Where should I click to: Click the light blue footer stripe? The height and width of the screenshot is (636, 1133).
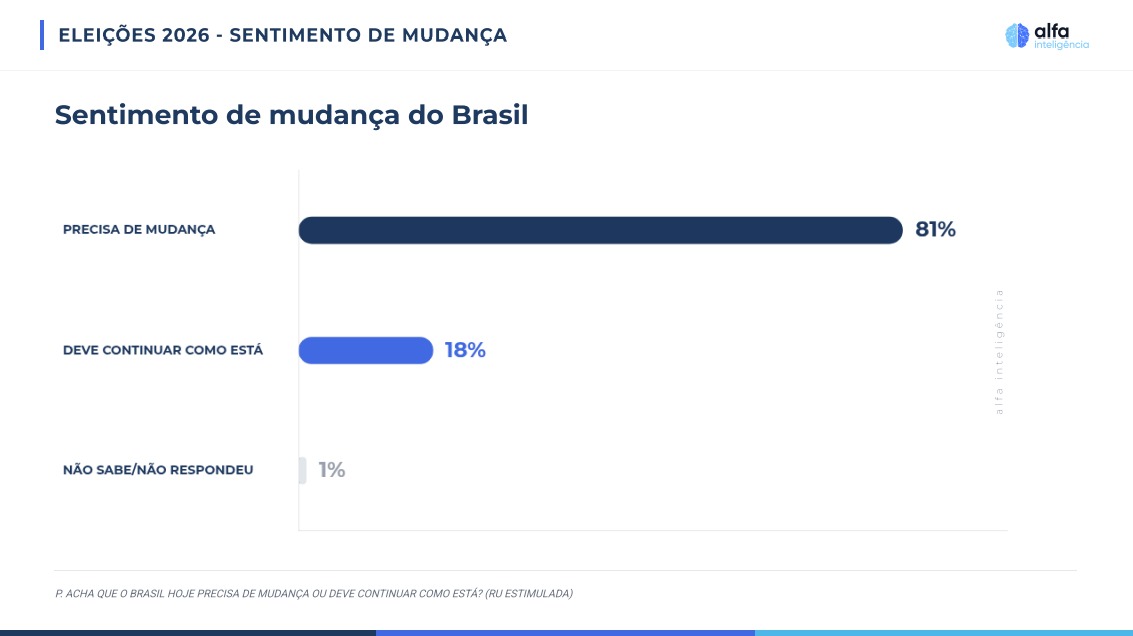coord(943,632)
